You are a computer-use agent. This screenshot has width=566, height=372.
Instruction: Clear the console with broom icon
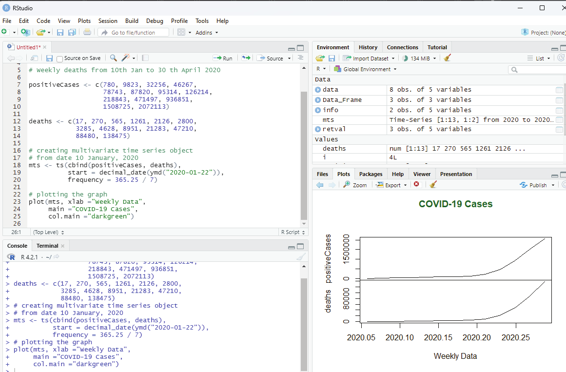coord(300,257)
